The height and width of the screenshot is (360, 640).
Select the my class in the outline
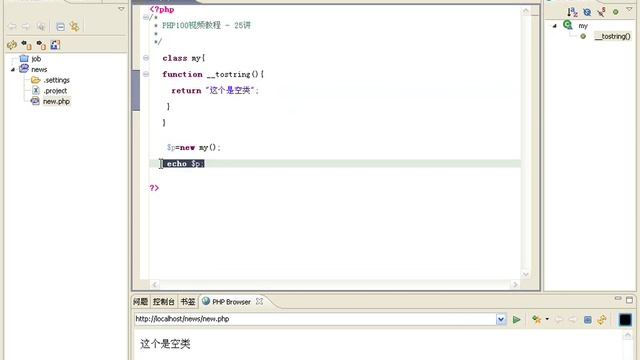tap(583, 26)
